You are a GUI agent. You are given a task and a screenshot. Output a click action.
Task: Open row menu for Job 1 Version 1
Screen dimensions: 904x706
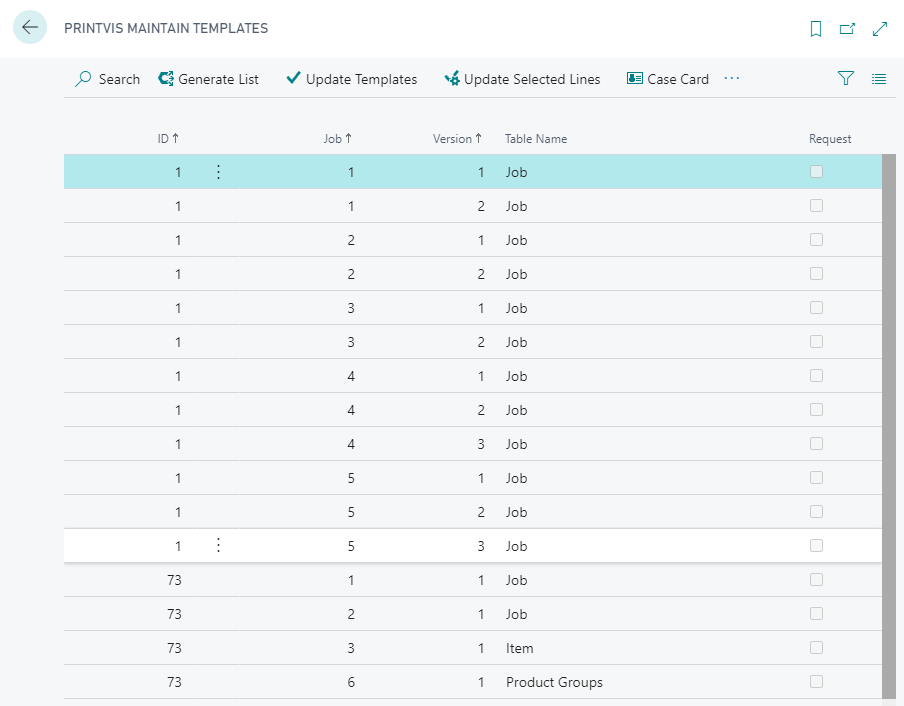pyautogui.click(x=219, y=172)
